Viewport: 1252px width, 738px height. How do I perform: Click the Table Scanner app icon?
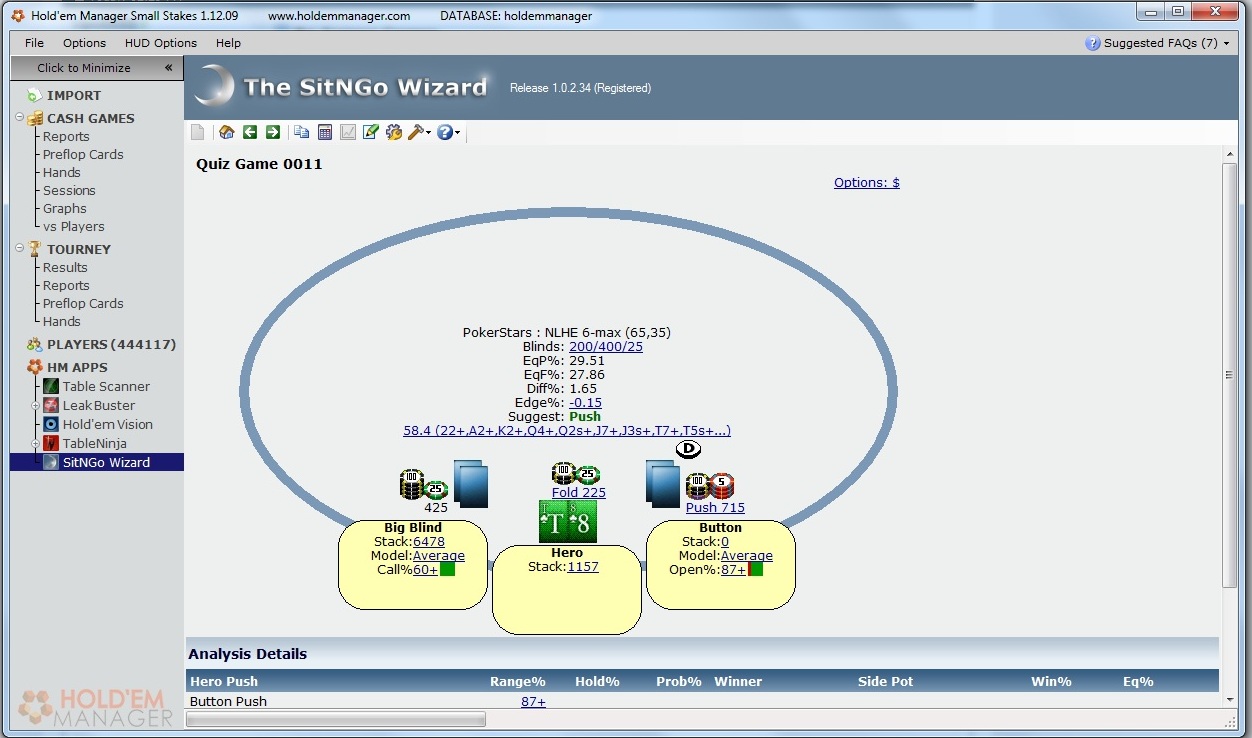[x=51, y=386]
